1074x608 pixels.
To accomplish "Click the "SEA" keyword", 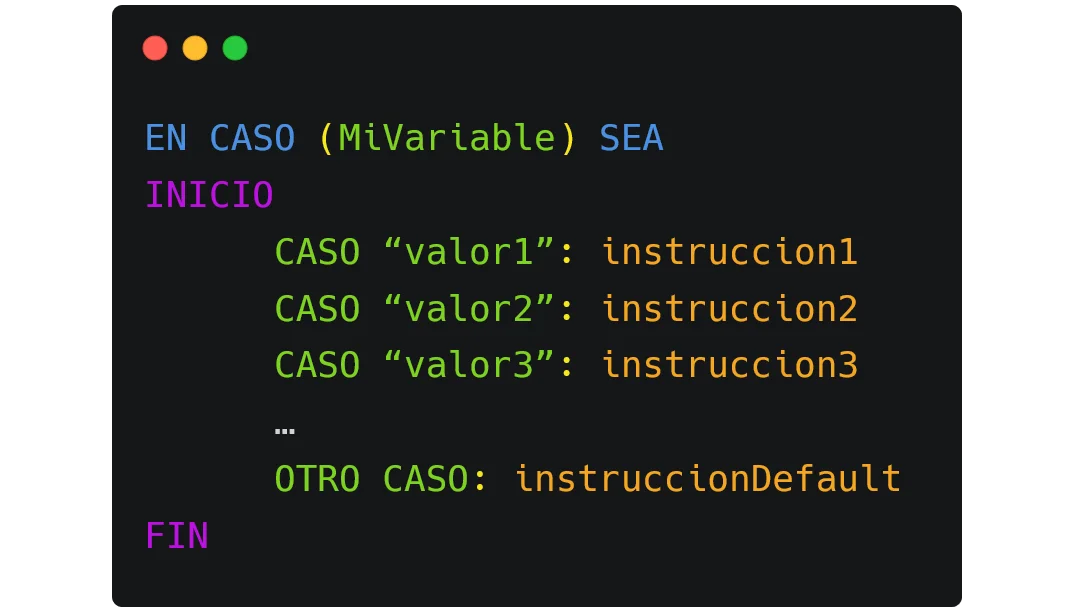I will [x=631, y=138].
